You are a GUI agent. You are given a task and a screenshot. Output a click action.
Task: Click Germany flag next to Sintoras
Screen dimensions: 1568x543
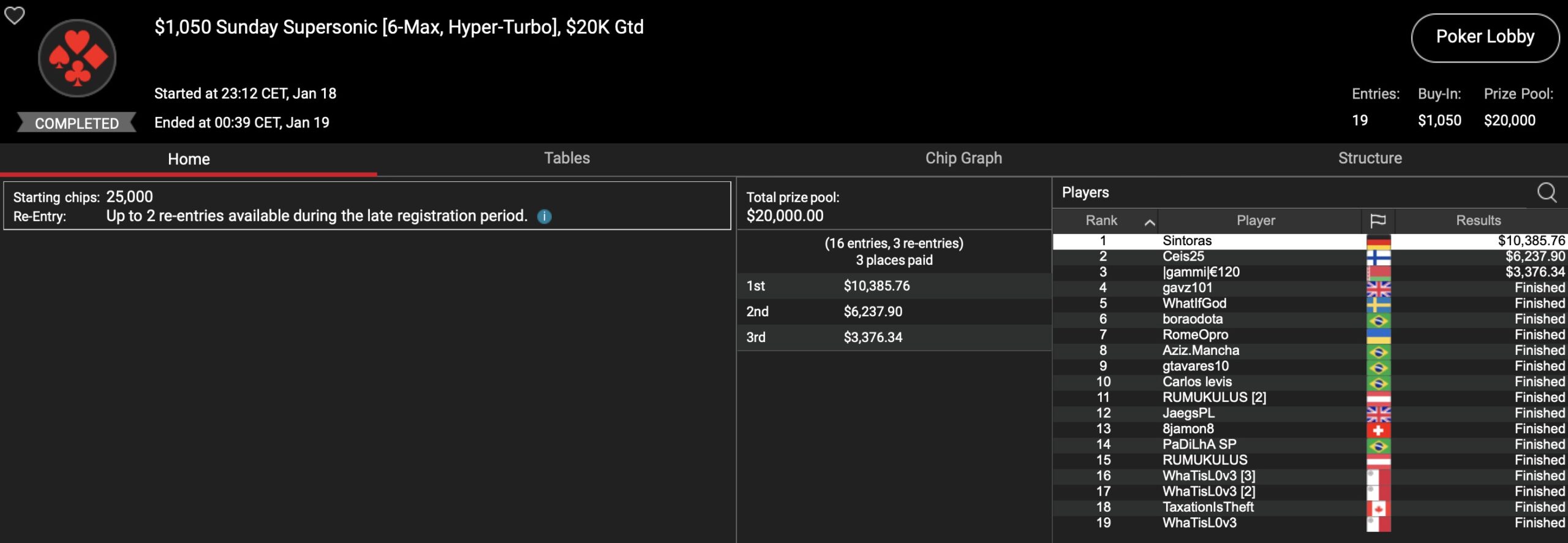[x=1378, y=241]
